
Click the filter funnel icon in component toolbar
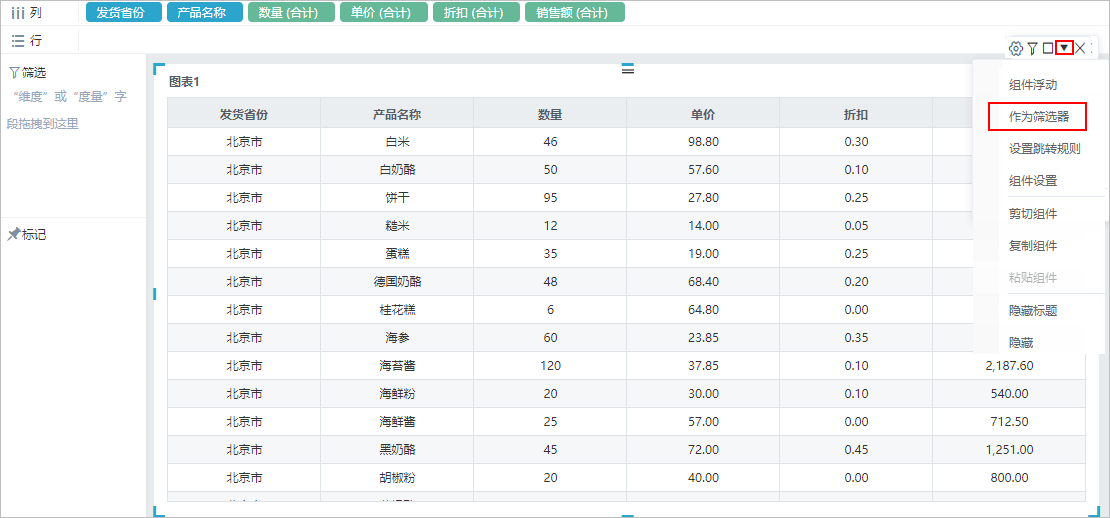tap(1033, 48)
